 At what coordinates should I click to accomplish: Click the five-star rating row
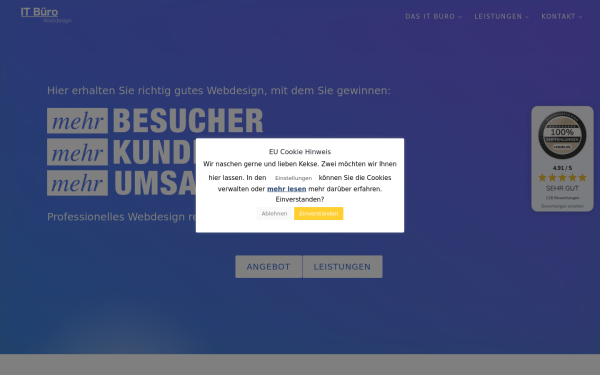[562, 178]
